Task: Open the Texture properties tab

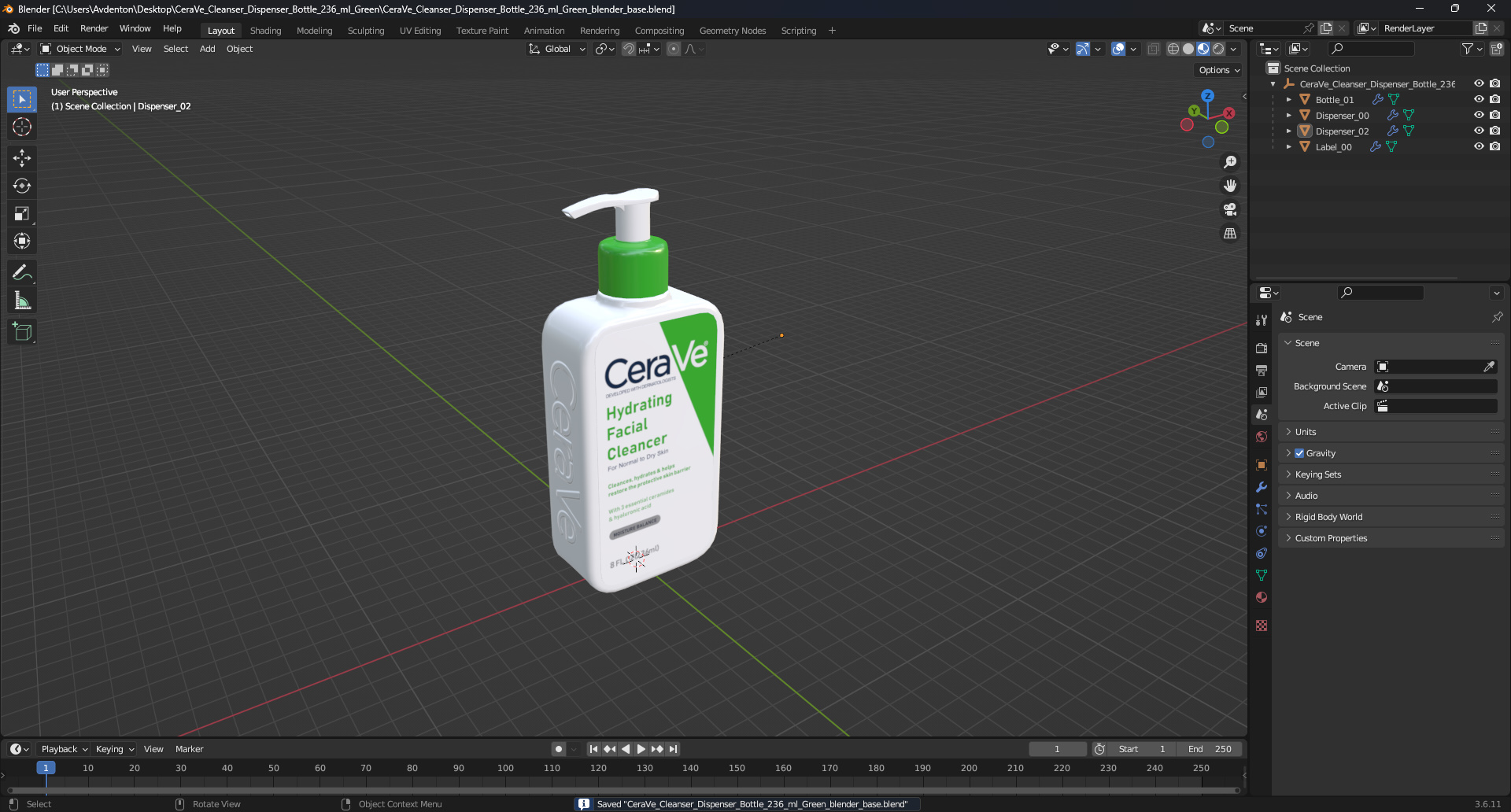Action: pos(1262,626)
